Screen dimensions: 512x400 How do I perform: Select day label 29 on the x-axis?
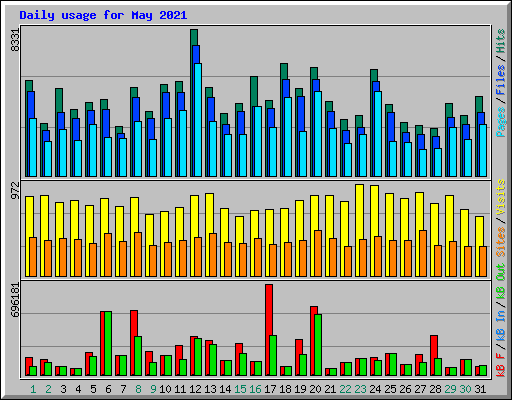click(x=450, y=389)
